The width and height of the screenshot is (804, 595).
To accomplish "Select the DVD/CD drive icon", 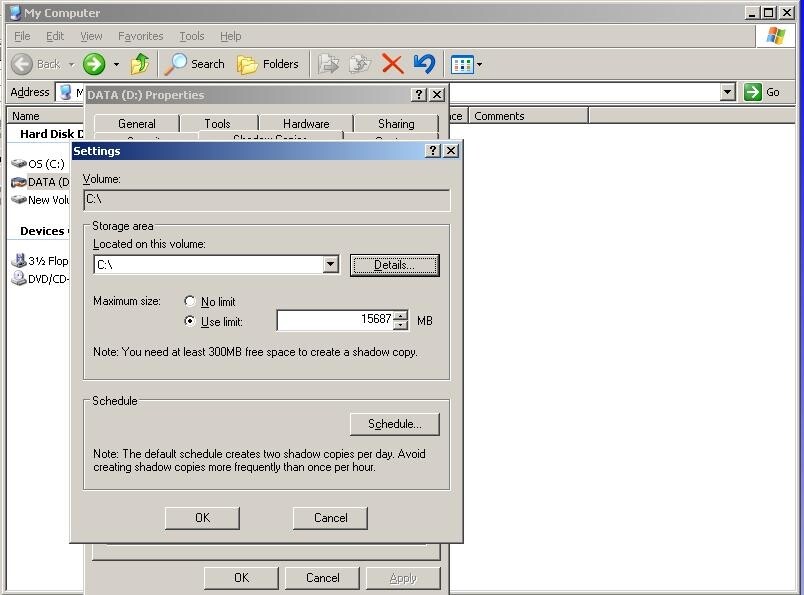I will coord(19,279).
